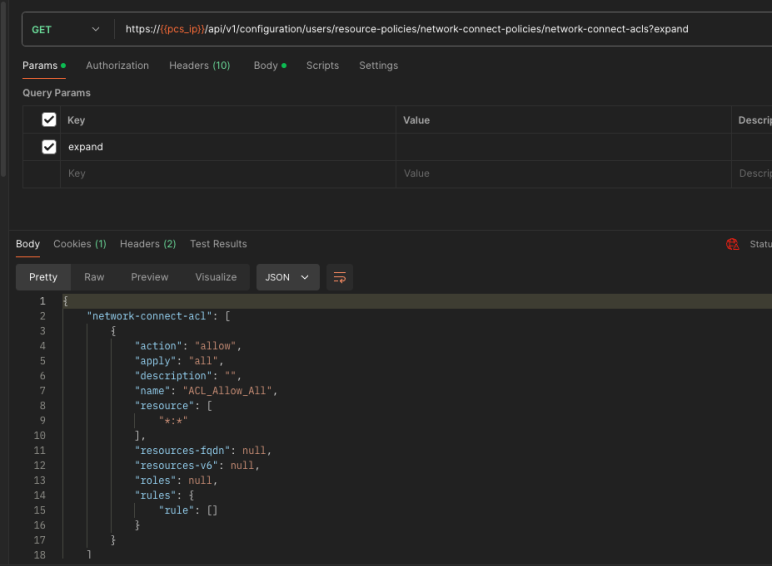Open the JSON format dropdown
Image resolution: width=772 pixels, height=566 pixels.
coord(288,277)
